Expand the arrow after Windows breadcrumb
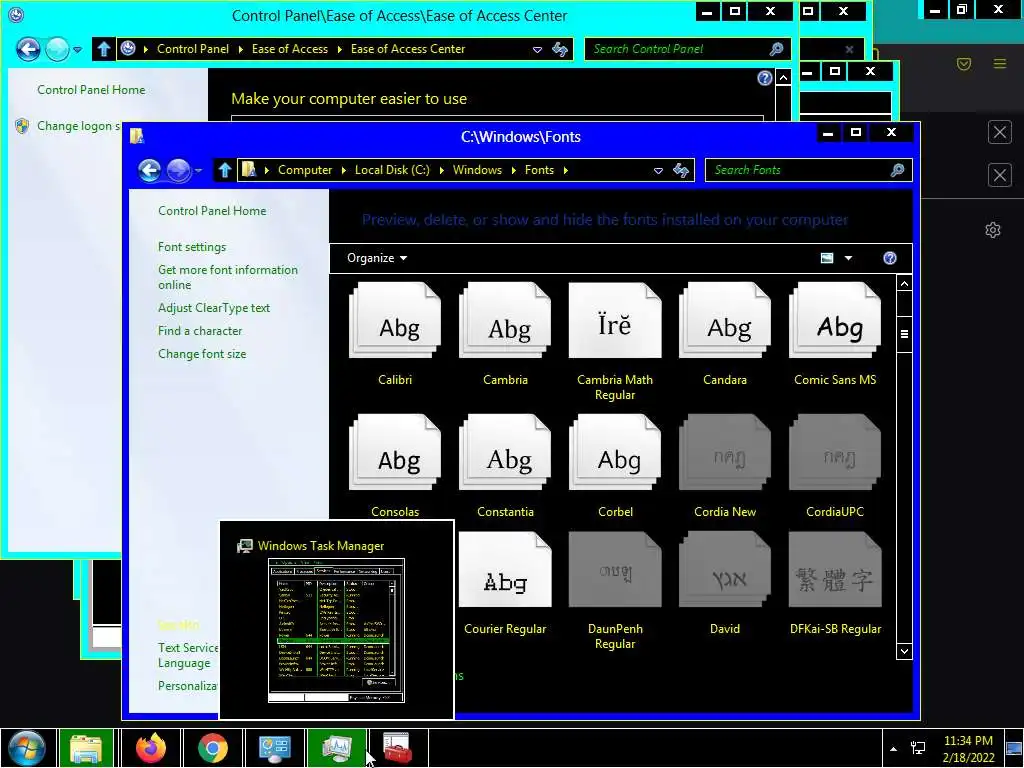1024x768 pixels. (513, 170)
